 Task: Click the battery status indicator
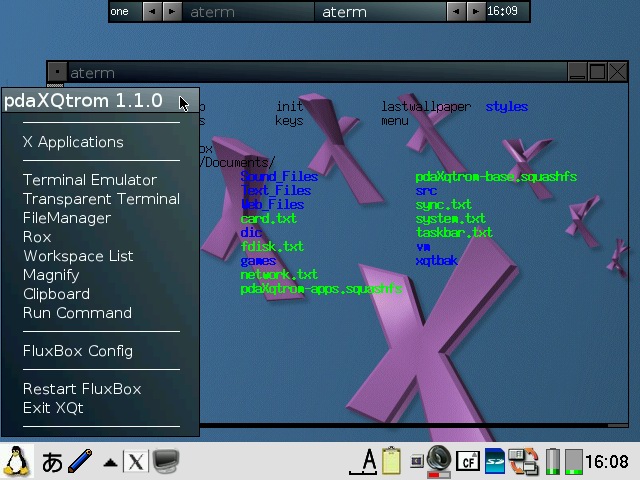(x=553, y=461)
